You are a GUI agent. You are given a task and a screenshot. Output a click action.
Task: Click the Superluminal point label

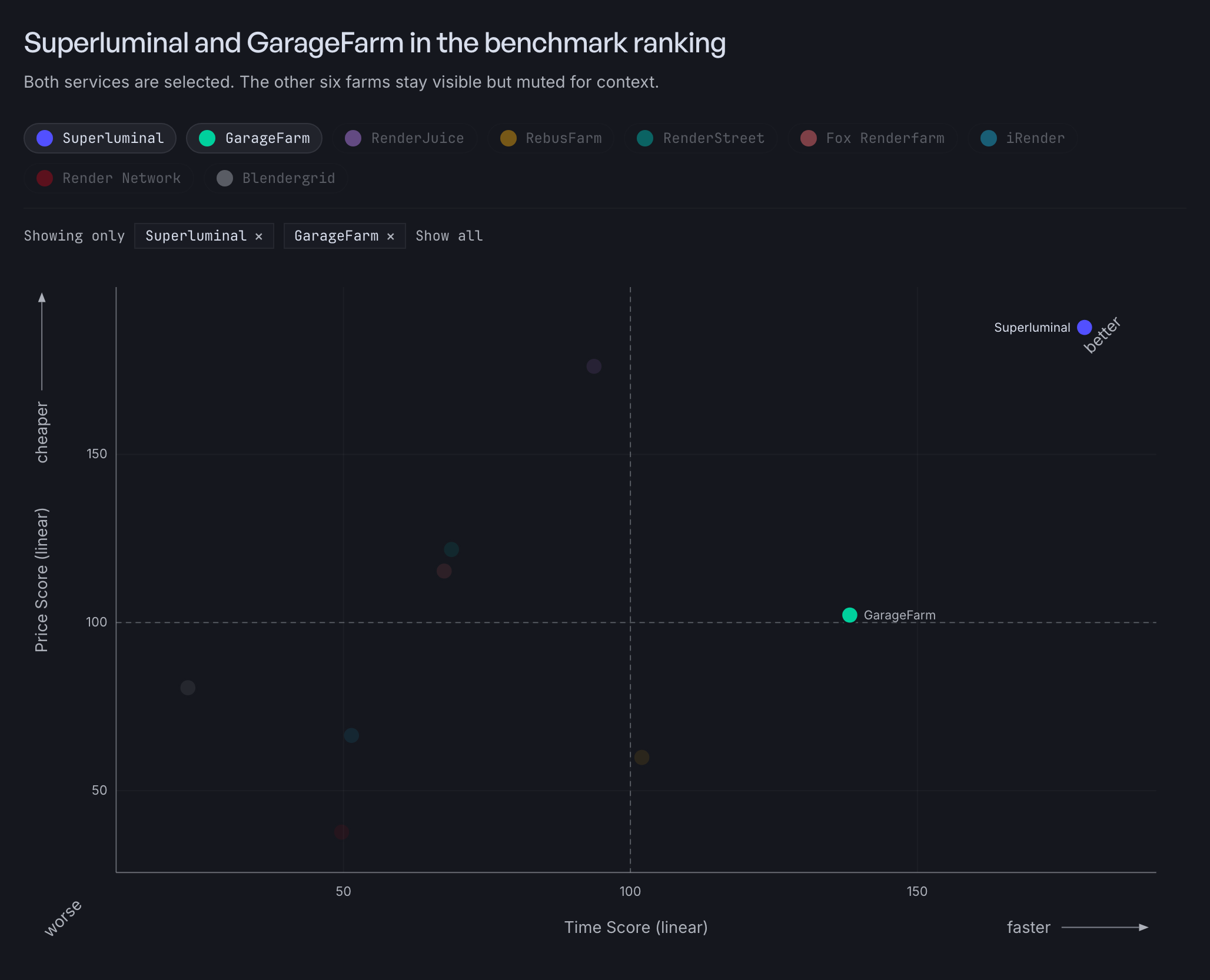[x=1032, y=328]
